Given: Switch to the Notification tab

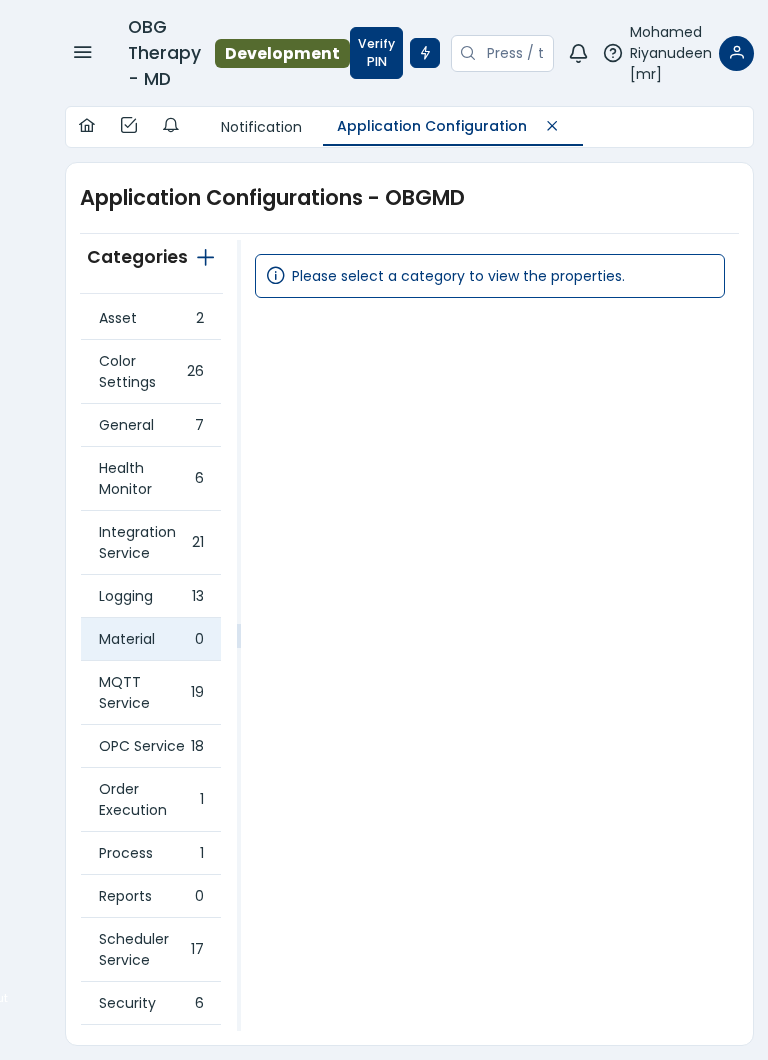Looking at the screenshot, I should coord(261,127).
